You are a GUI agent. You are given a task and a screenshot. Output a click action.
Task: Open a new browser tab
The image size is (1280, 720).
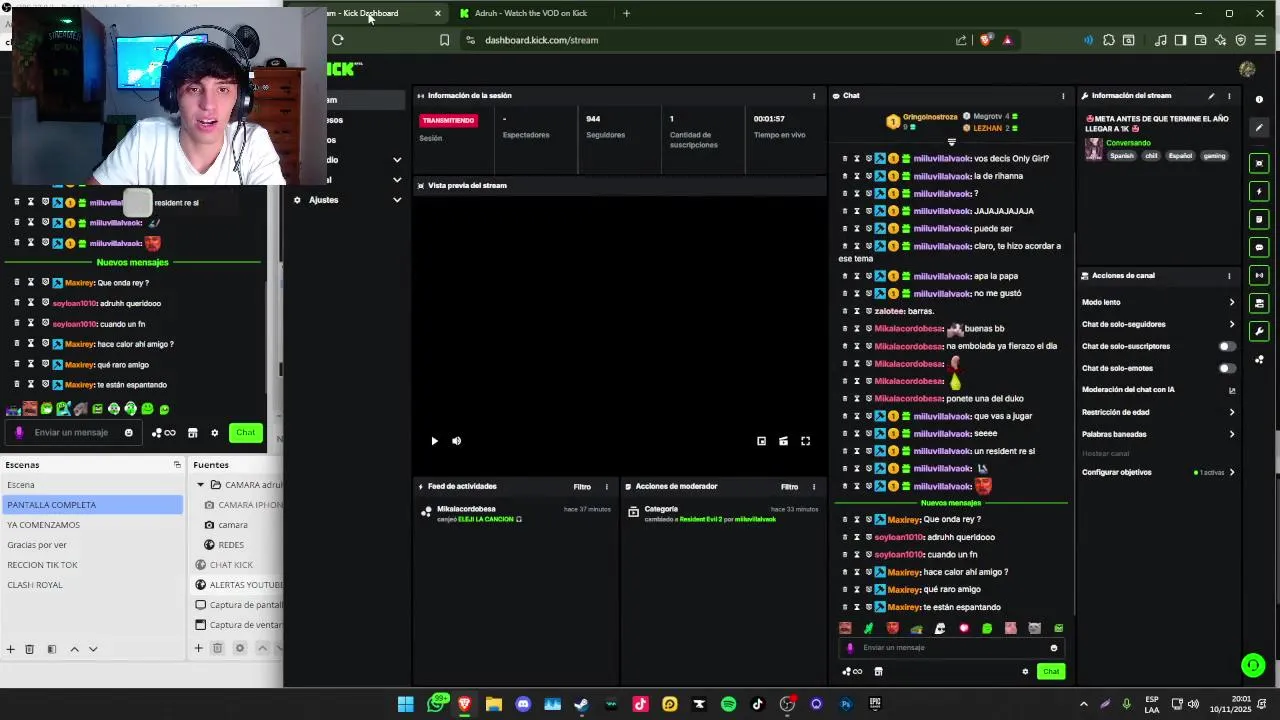626,13
